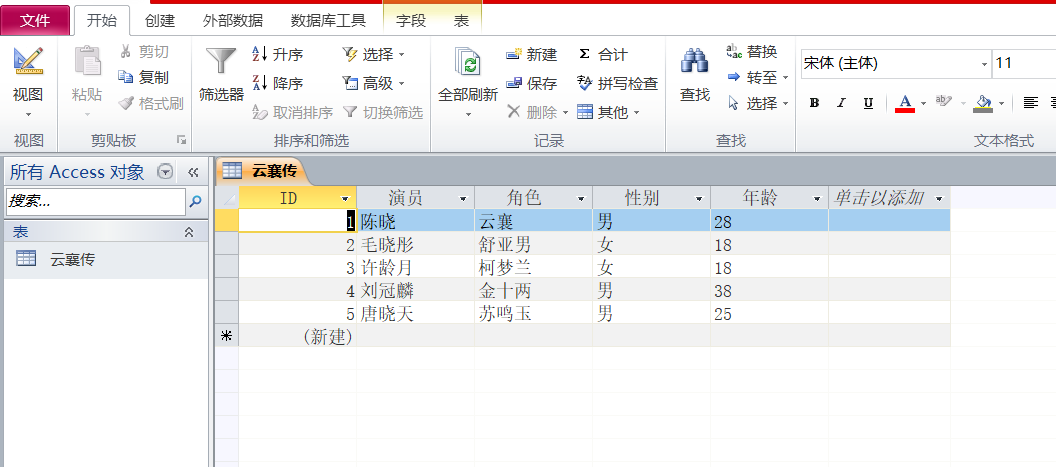
Task: Run 拼写检查 spell check
Action: (618, 84)
